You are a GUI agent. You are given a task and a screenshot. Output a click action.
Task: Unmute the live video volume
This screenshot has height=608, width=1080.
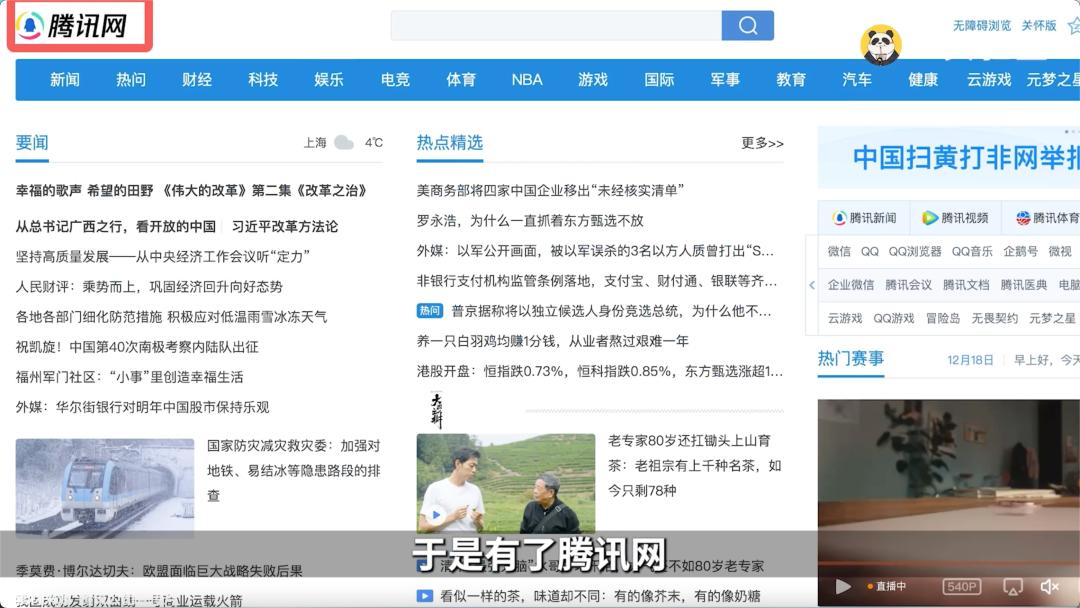coord(1049,586)
